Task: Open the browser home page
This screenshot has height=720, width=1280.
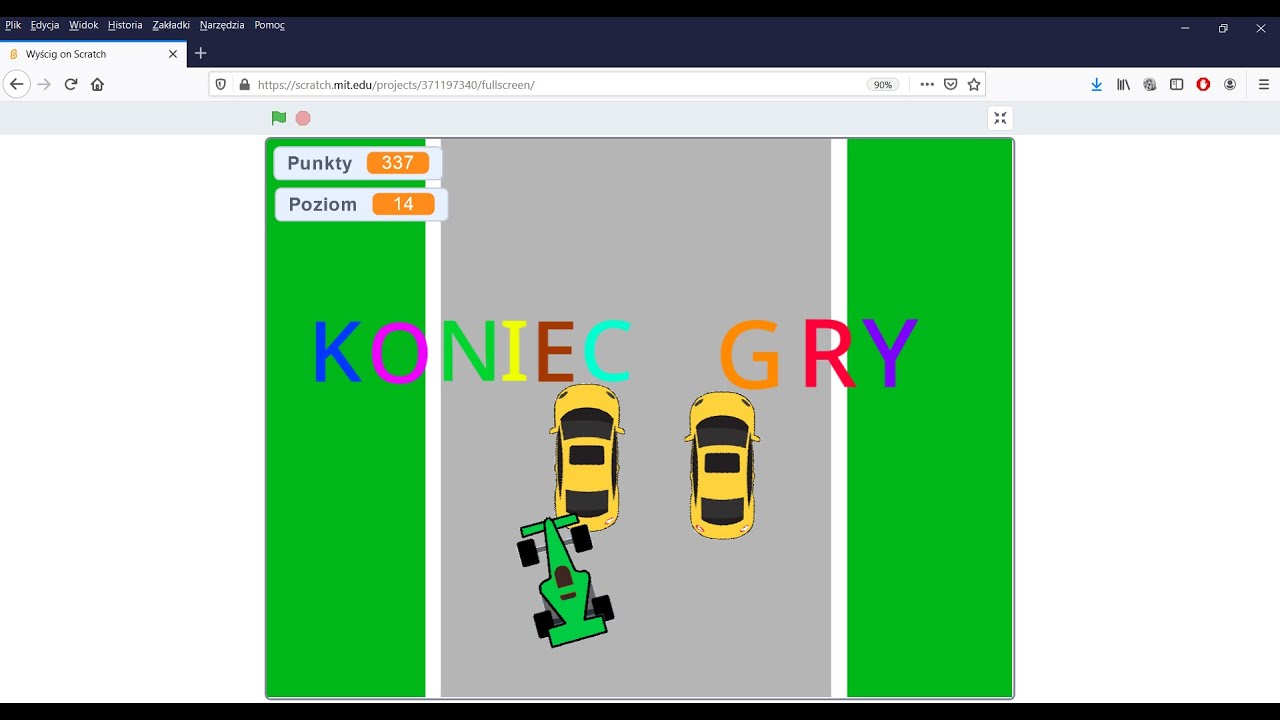Action: point(97,84)
